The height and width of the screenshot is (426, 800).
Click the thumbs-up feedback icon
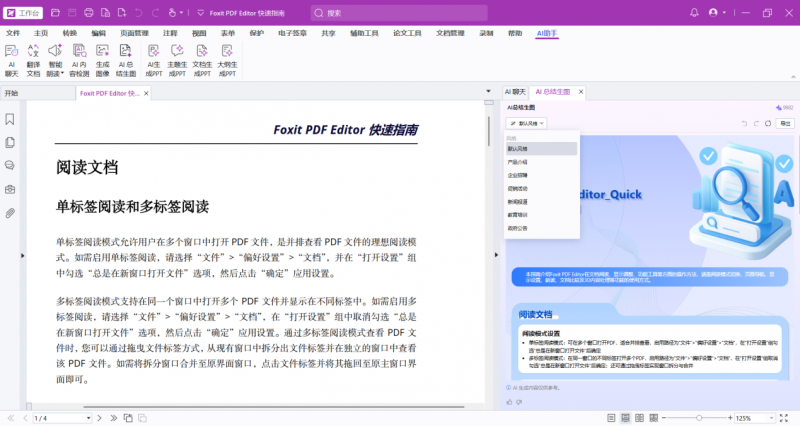509,401
